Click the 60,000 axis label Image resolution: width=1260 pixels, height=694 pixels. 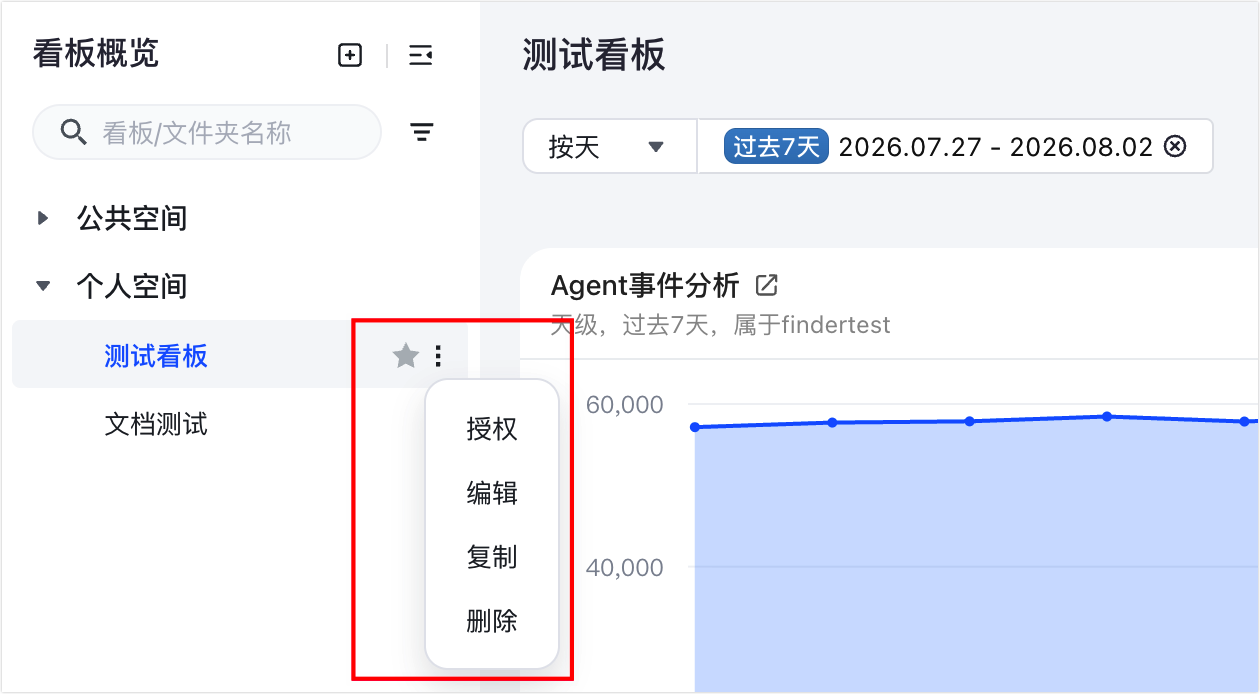pos(625,405)
